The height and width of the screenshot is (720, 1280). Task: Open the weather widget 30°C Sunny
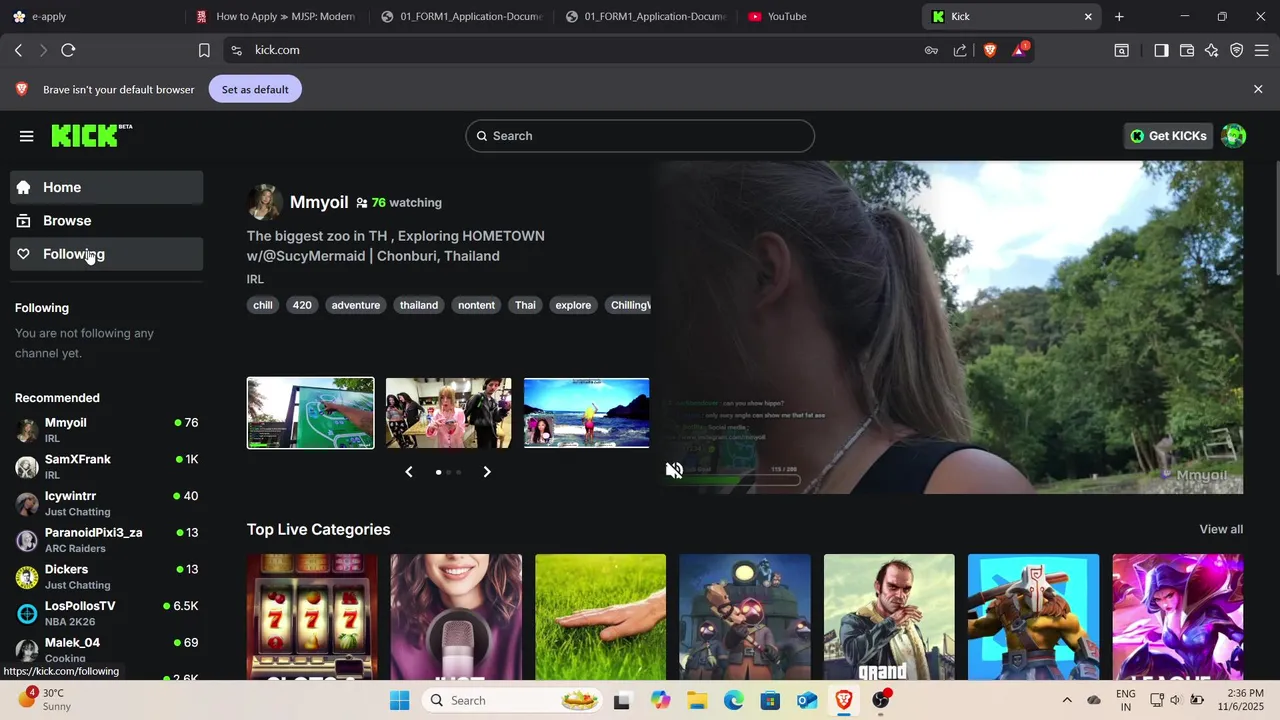coord(44,700)
